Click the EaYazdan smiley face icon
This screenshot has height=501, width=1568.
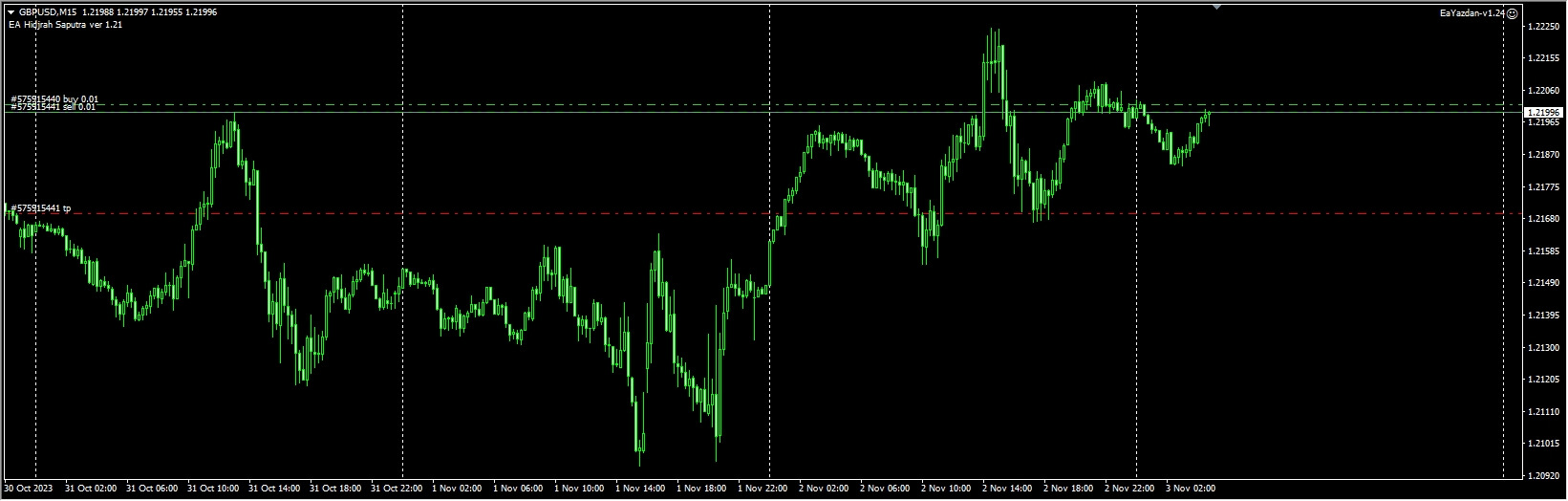1512,13
